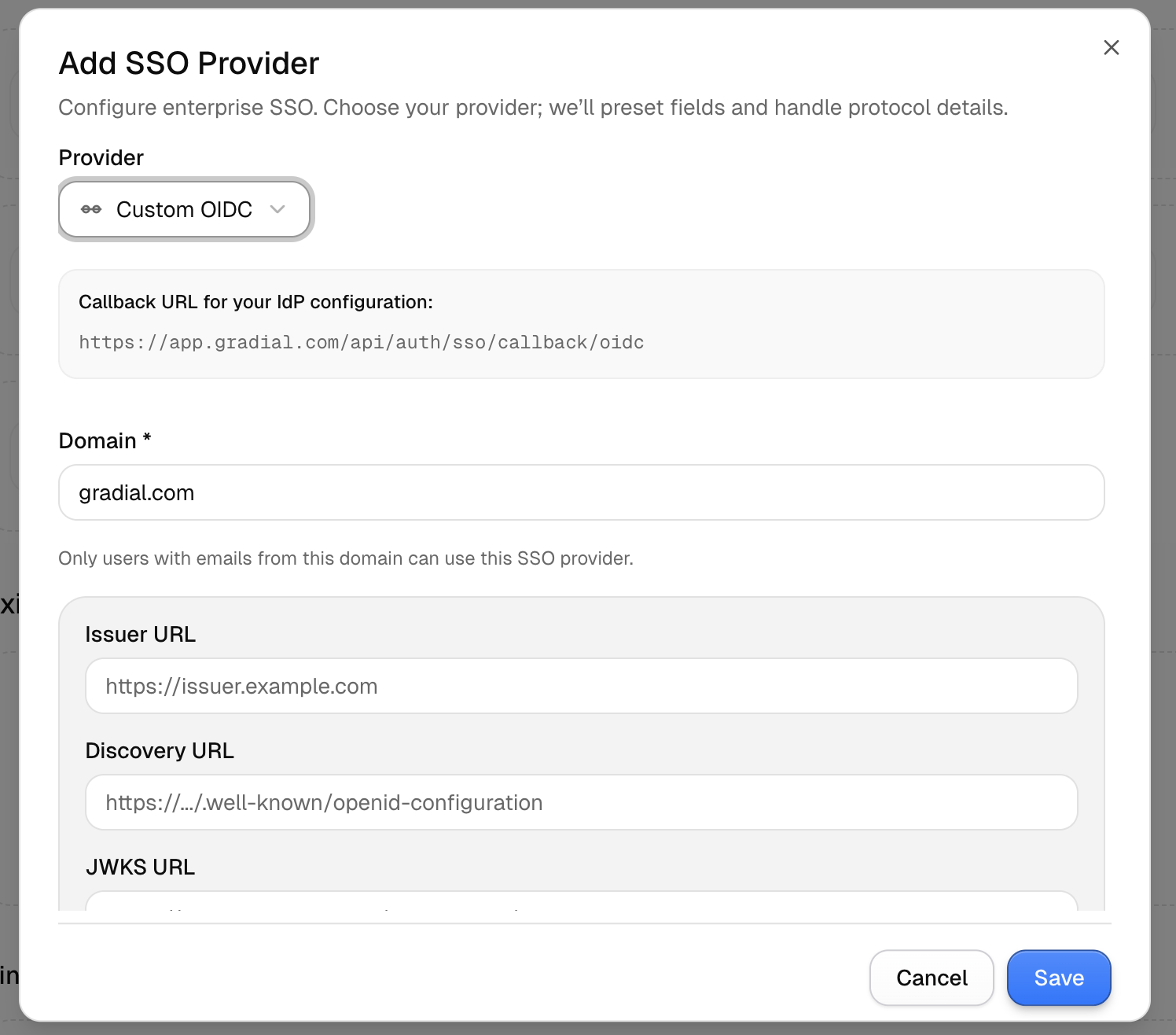The width and height of the screenshot is (1176, 1035).
Task: Open the Custom OIDC provider dropdown
Action: click(x=185, y=209)
